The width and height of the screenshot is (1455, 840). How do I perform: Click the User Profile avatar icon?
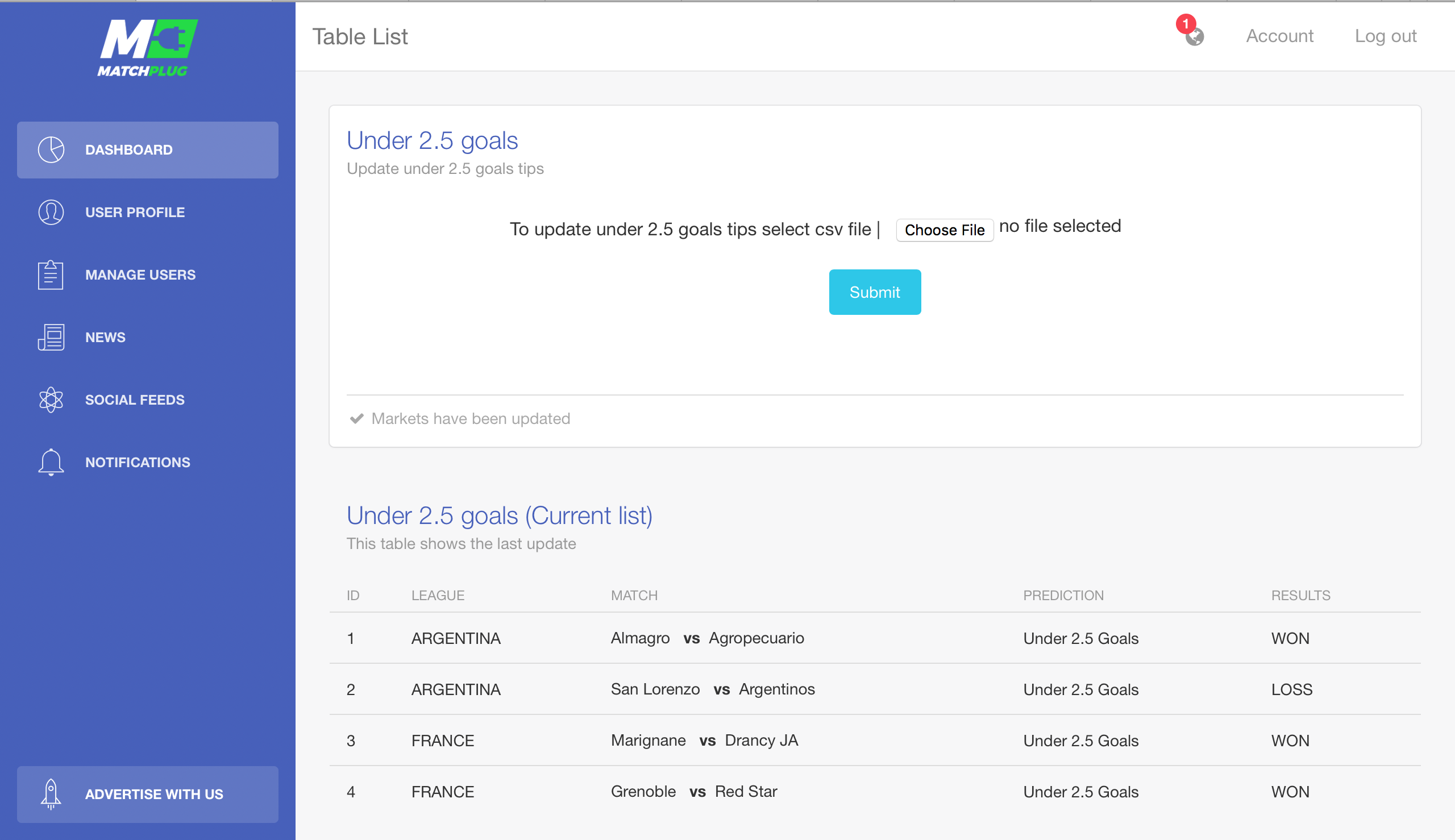click(51, 213)
